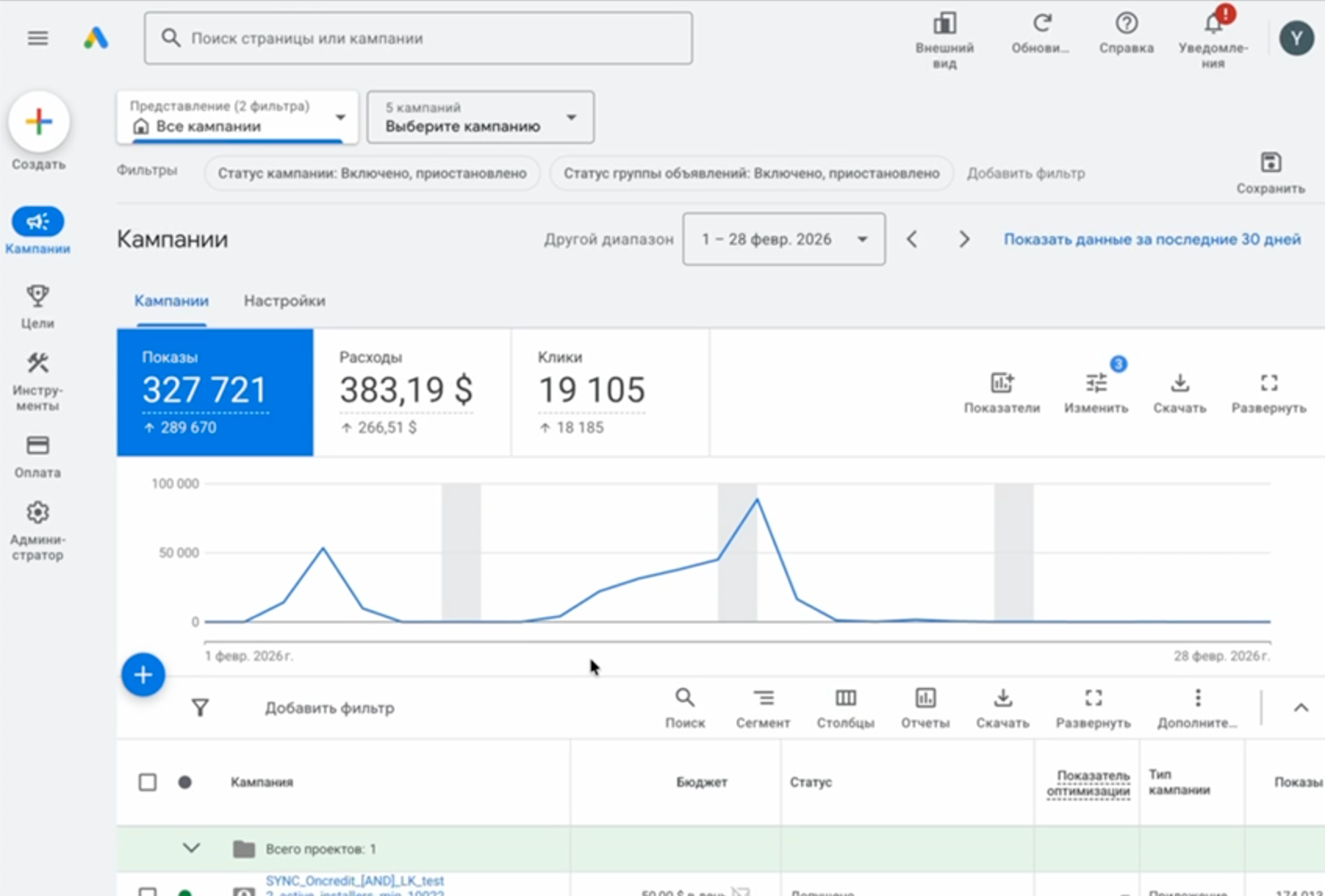1325x896 pixels.
Task: Collapse the Всего проектов: 1 row
Action: 192,848
